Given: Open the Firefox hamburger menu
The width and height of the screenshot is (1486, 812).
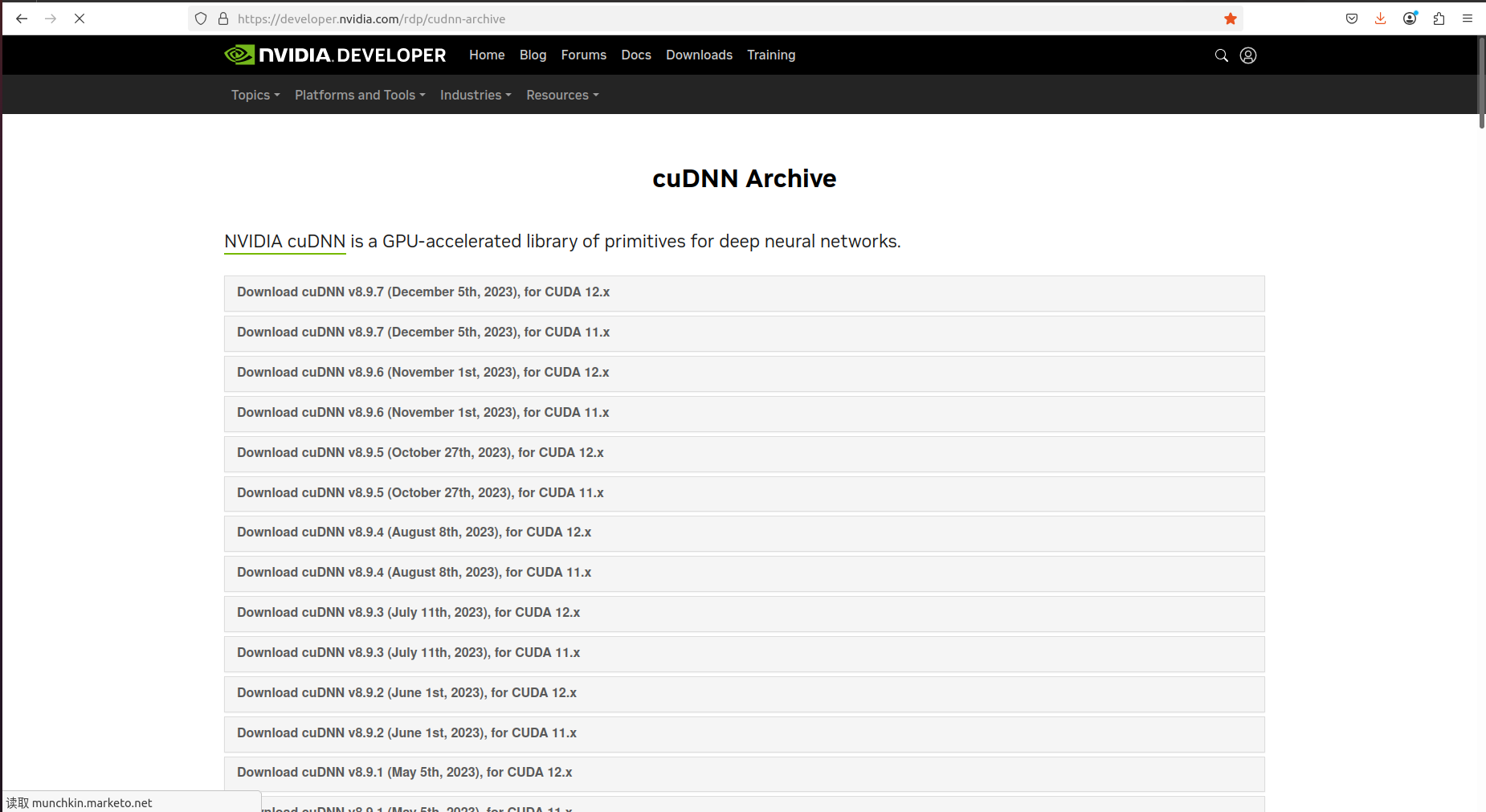Looking at the screenshot, I should click(1468, 18).
